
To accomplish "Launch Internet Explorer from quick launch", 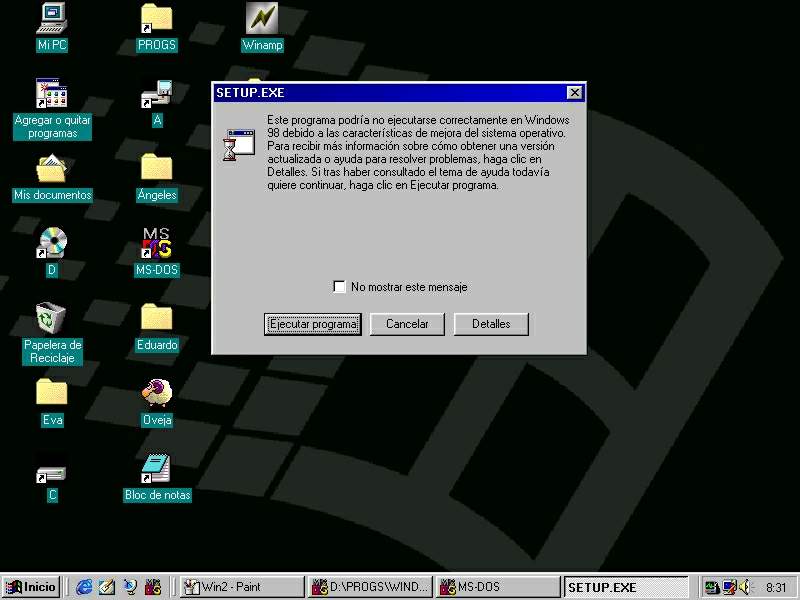I will 84,587.
